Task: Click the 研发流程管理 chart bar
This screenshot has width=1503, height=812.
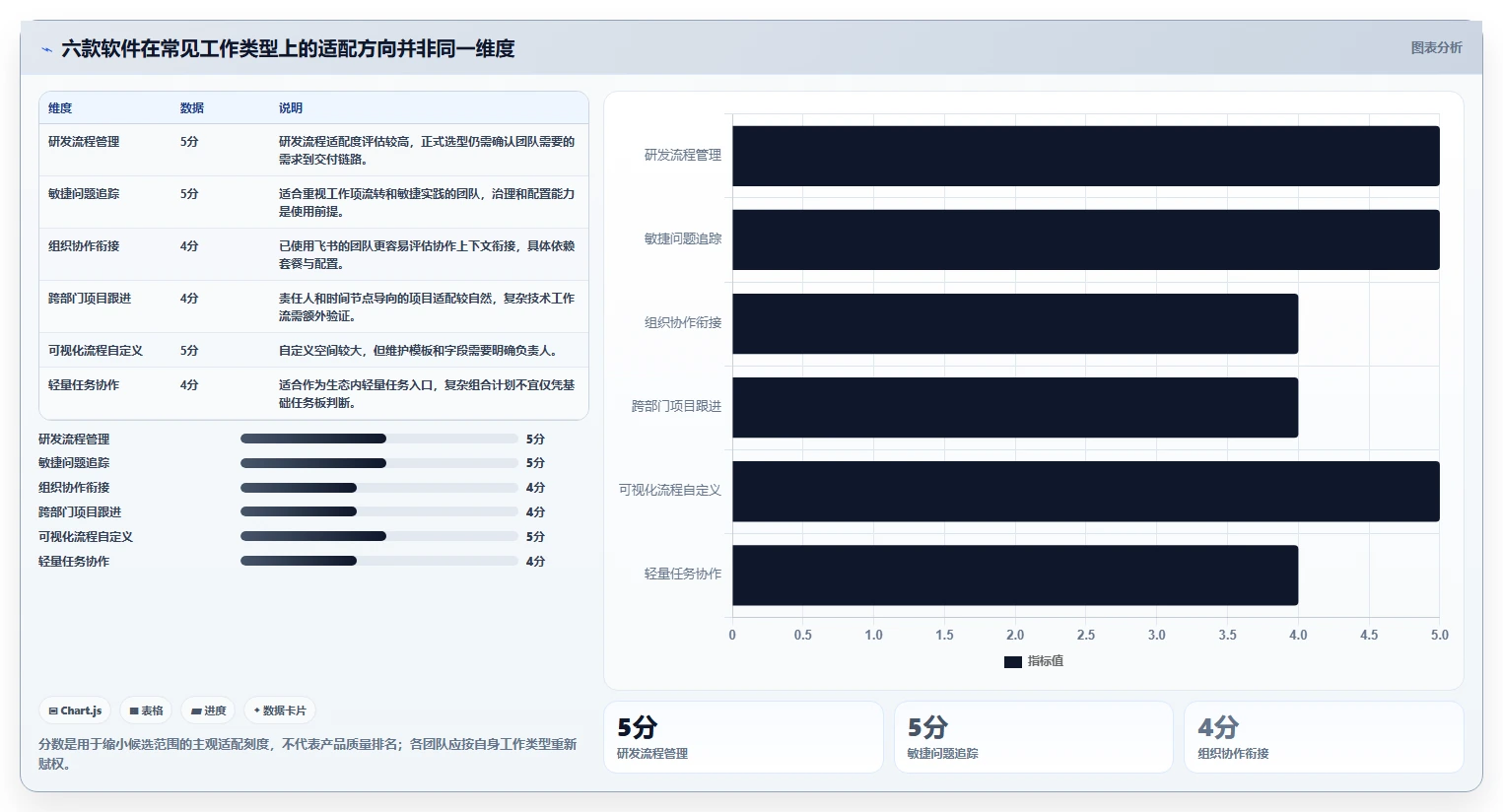Action: click(x=1085, y=156)
